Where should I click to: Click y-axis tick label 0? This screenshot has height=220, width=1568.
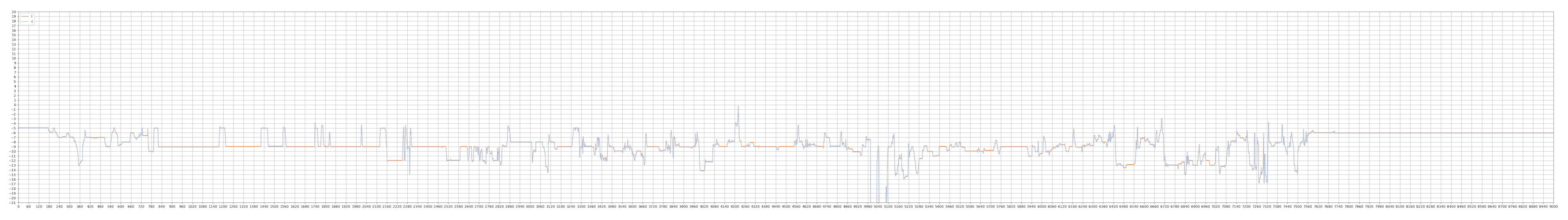[15, 105]
